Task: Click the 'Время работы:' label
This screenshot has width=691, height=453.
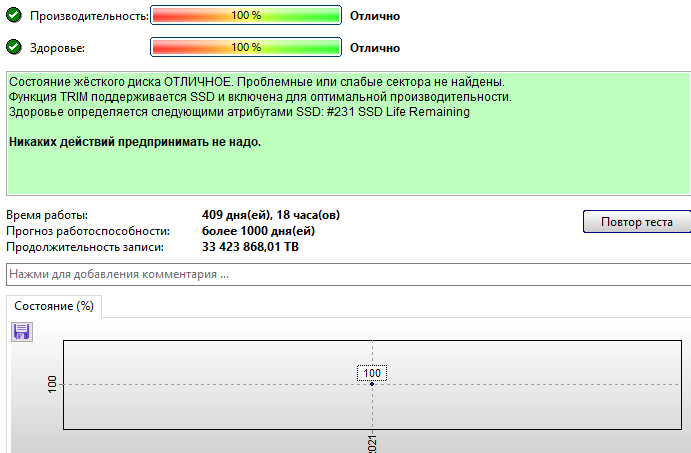Action: pyautogui.click(x=47, y=215)
